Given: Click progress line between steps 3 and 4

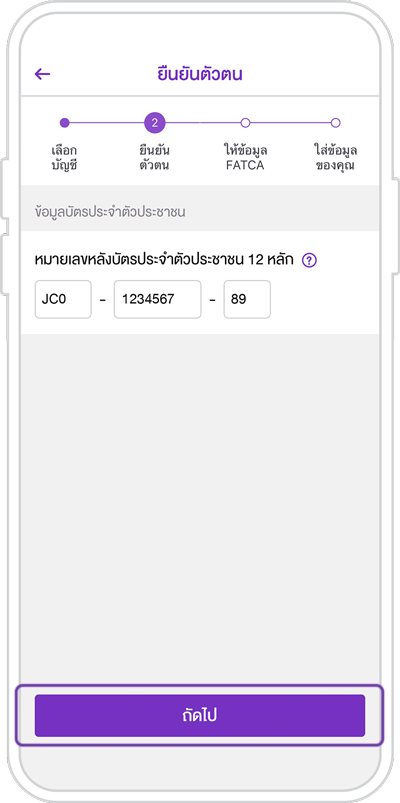Looking at the screenshot, I should 290,123.
